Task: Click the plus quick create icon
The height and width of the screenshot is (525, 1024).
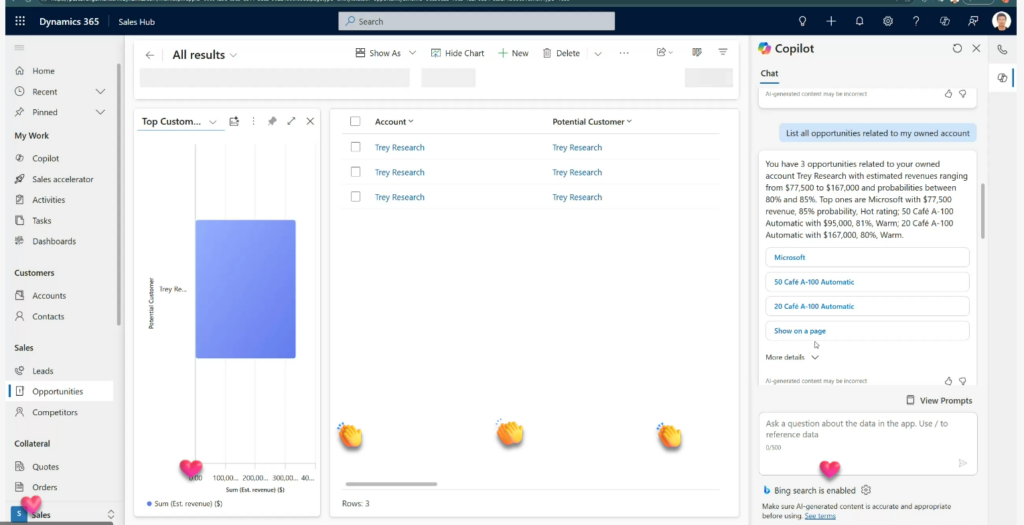Action: point(831,22)
